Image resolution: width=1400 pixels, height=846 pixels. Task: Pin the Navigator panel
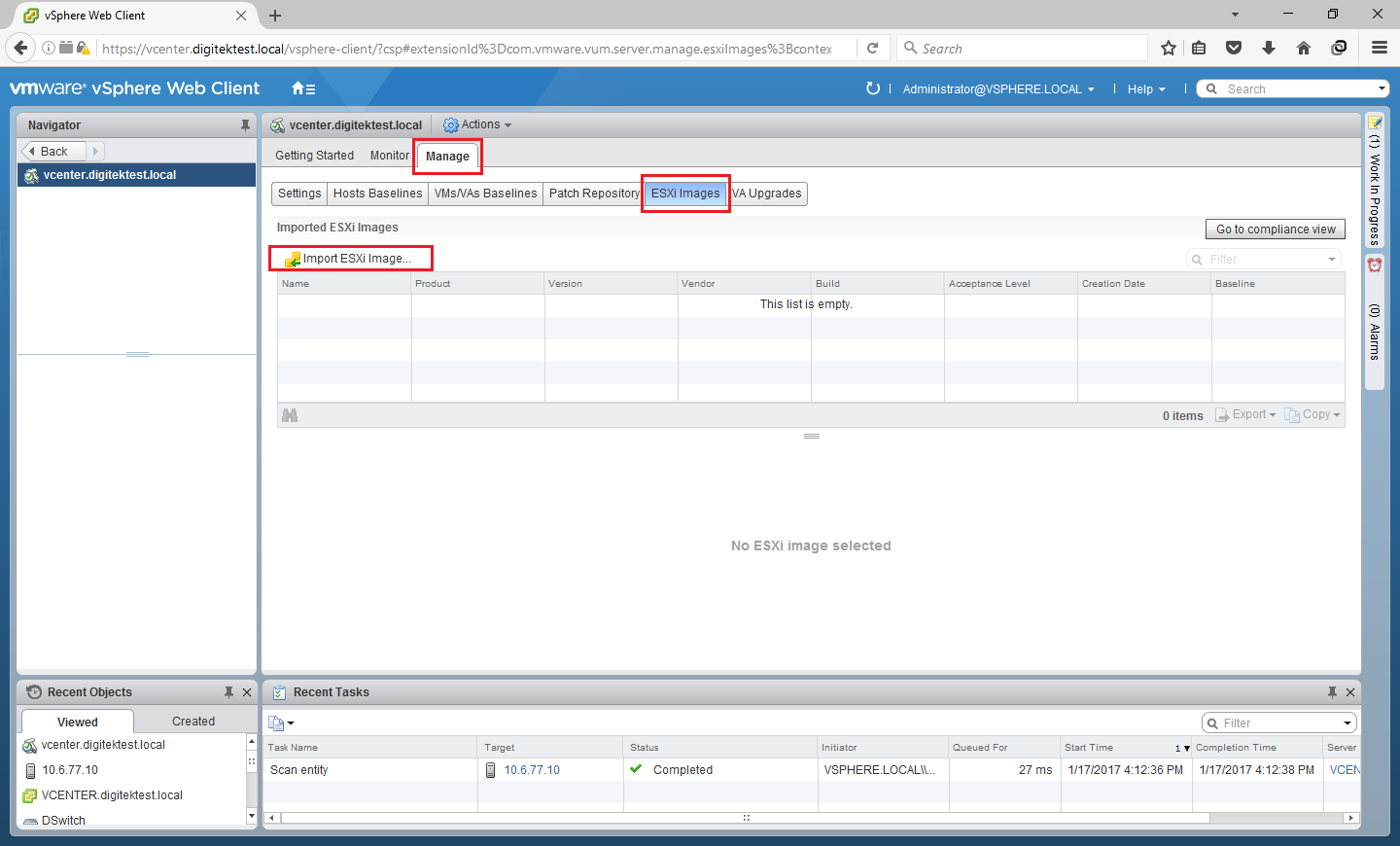245,125
